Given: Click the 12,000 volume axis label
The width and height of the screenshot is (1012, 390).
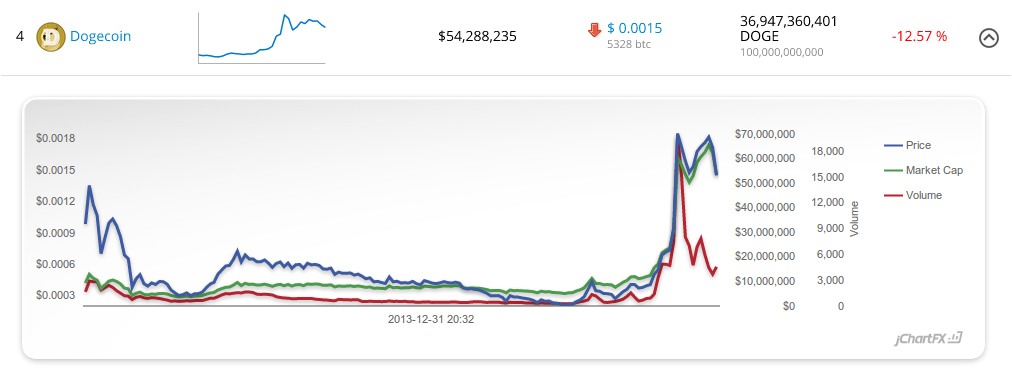Looking at the screenshot, I should click(x=829, y=203).
